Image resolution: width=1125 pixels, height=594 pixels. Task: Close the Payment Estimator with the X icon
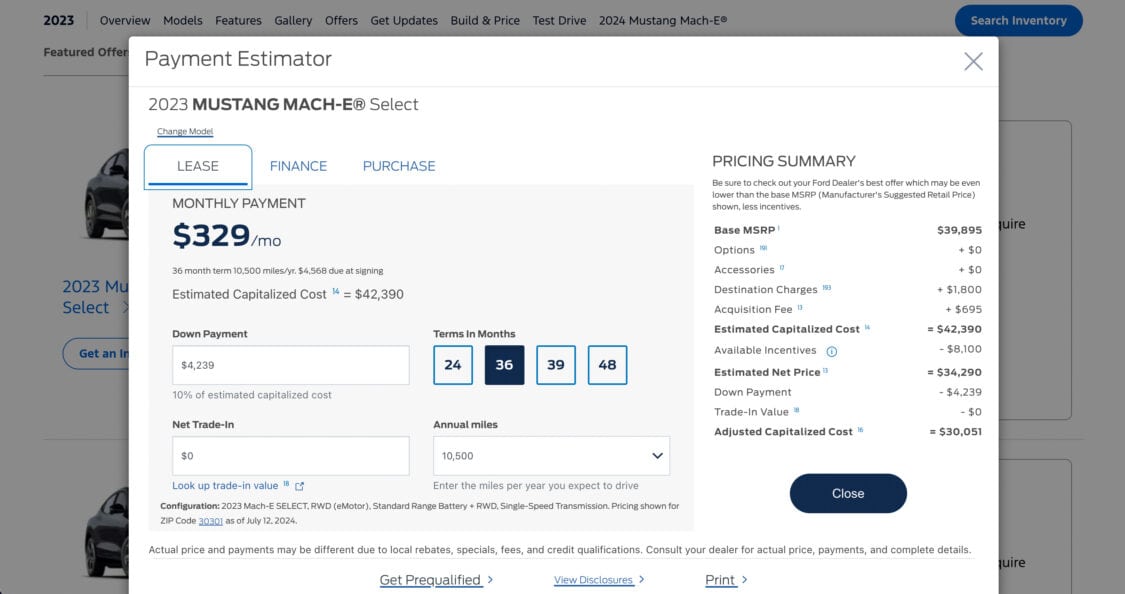click(973, 62)
